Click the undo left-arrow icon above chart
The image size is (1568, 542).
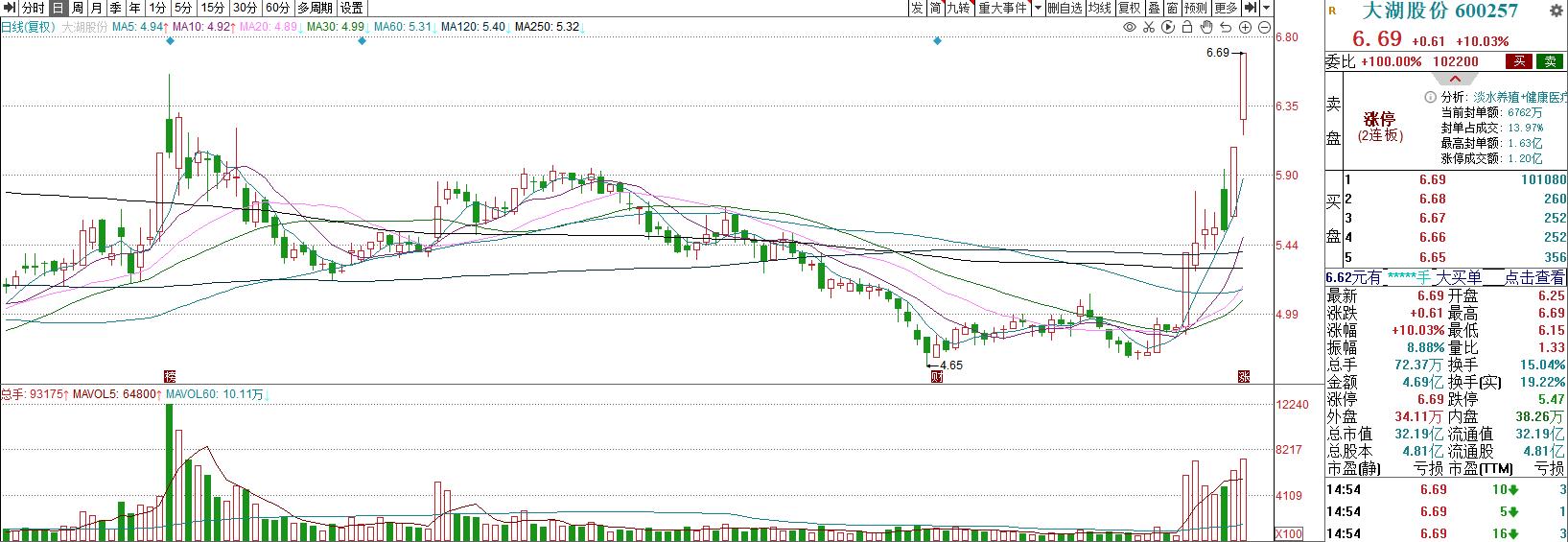1227,27
